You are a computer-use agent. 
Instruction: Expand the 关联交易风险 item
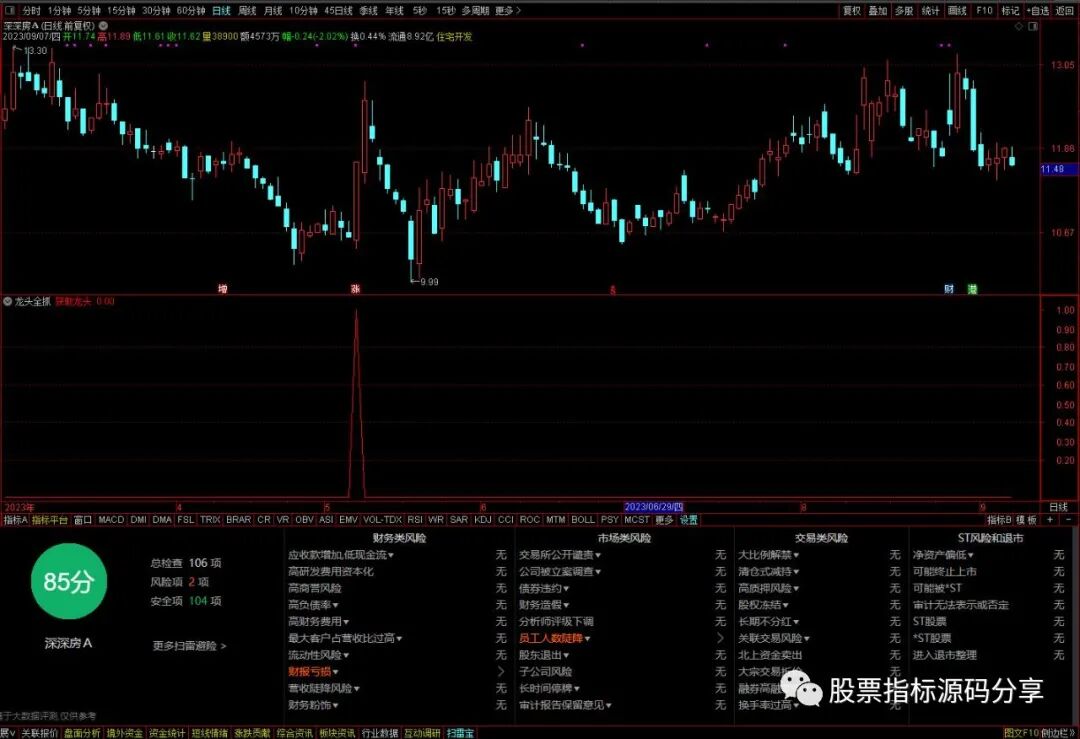click(x=774, y=638)
